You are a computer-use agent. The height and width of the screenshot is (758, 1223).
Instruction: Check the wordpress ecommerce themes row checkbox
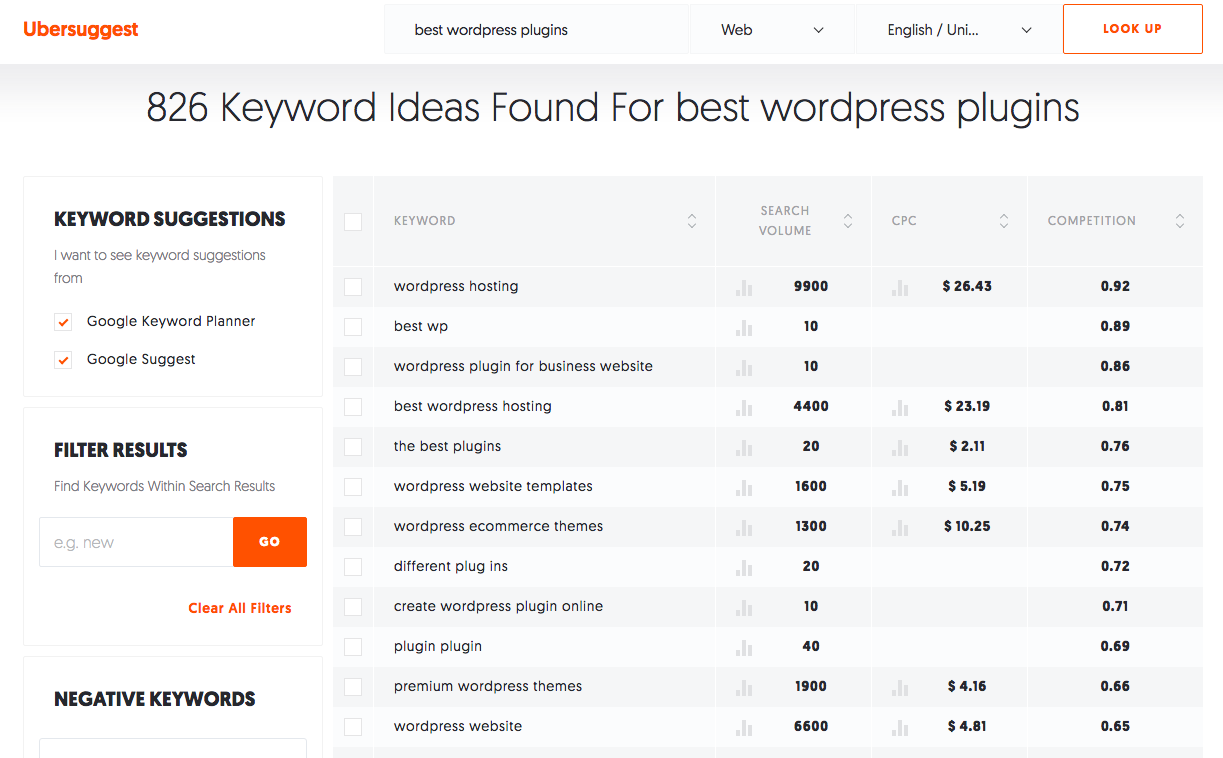(353, 527)
